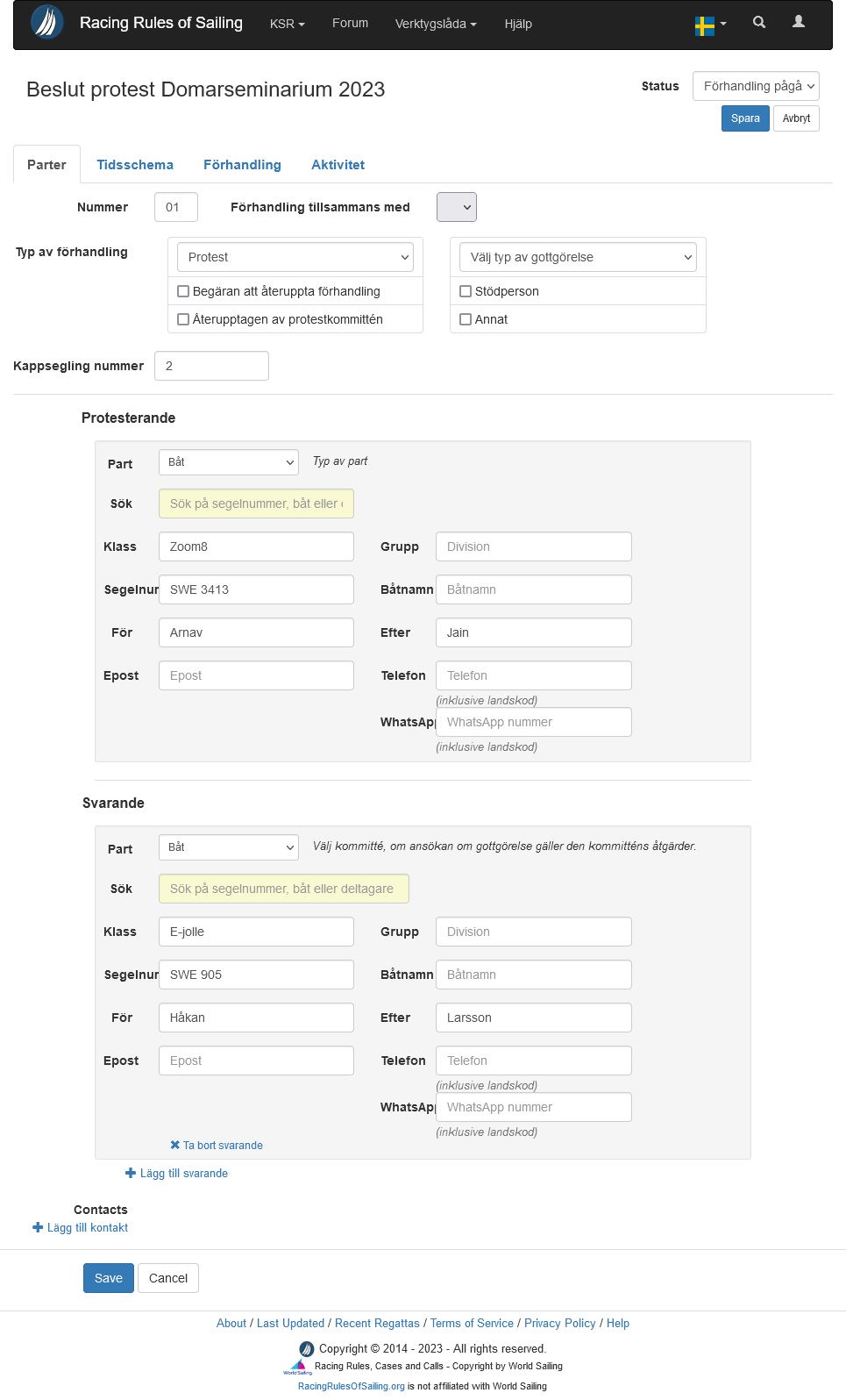
Task: Enable the Stödperson checkbox
Action: [x=466, y=291]
